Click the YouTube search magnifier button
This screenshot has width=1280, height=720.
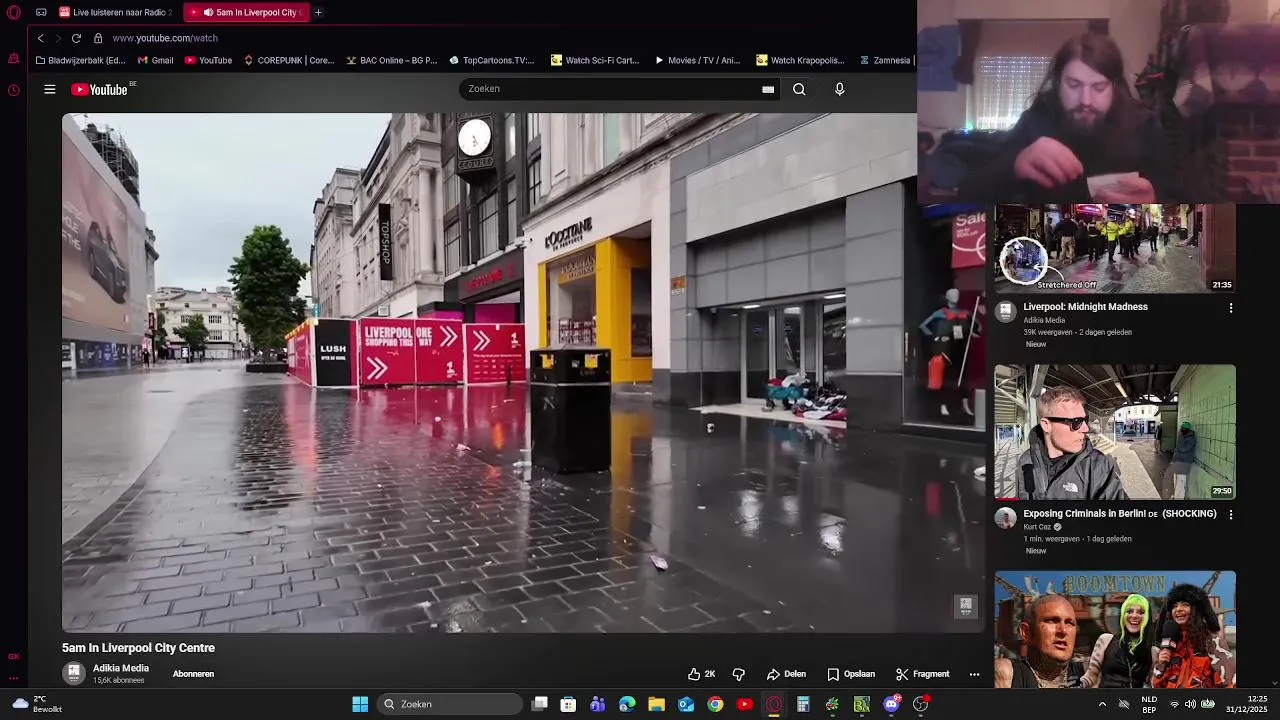pos(799,89)
